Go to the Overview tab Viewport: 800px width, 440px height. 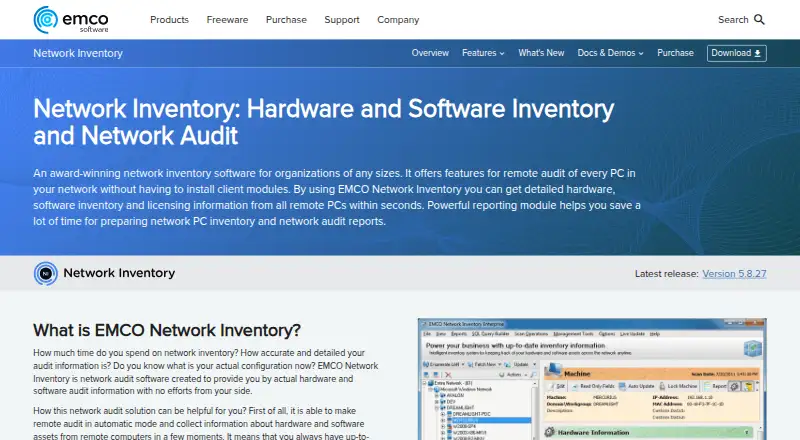(x=430, y=53)
